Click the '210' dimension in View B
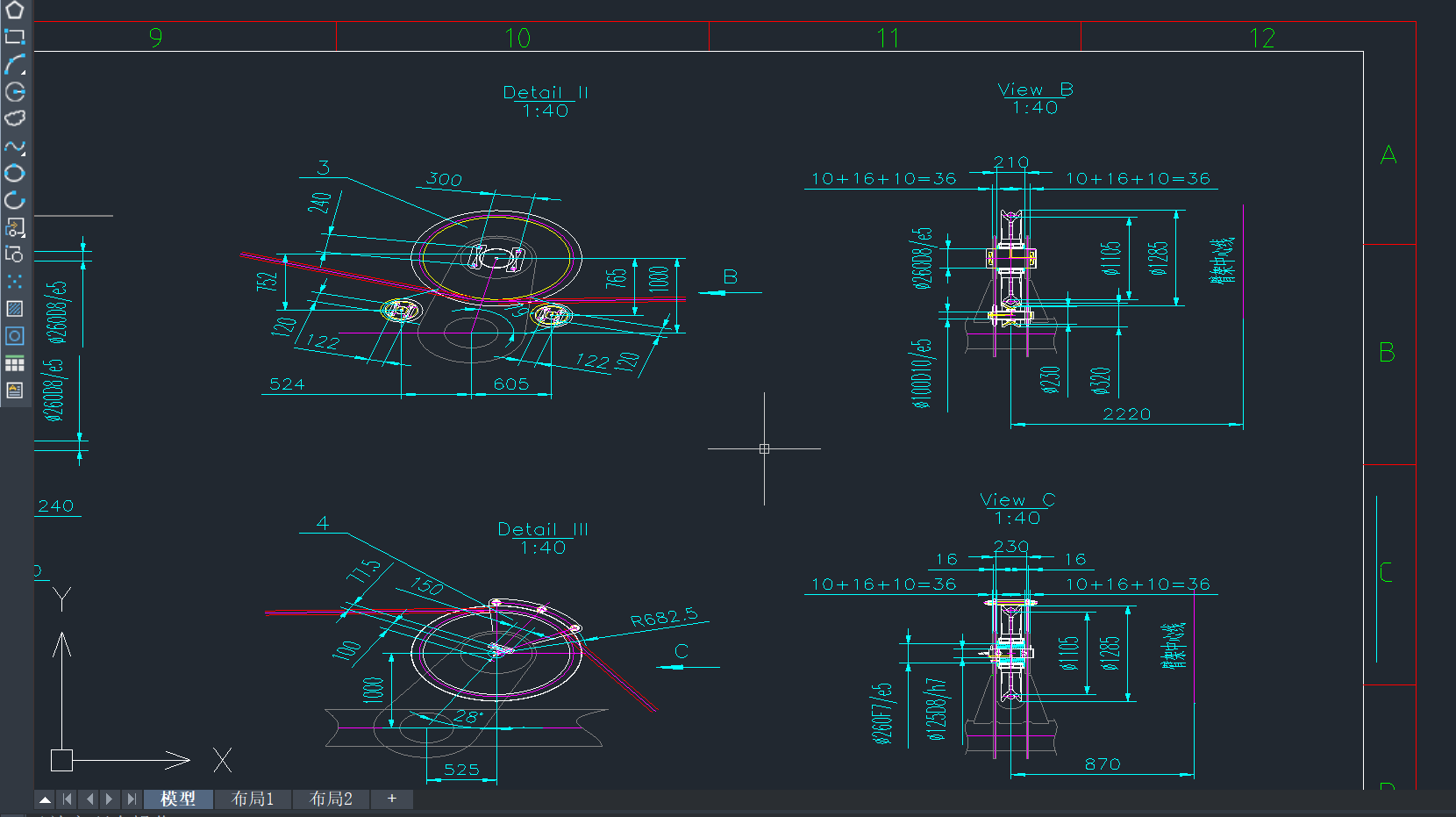 click(1011, 162)
